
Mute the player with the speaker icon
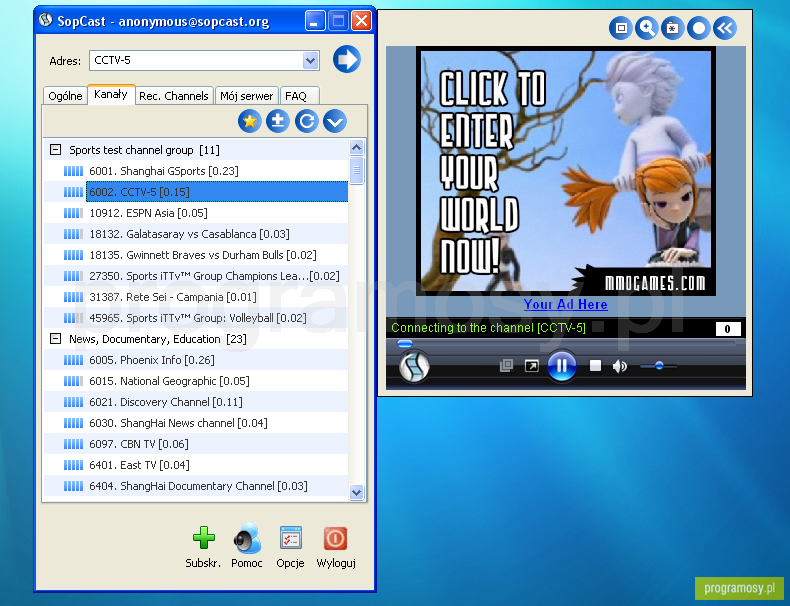click(620, 366)
